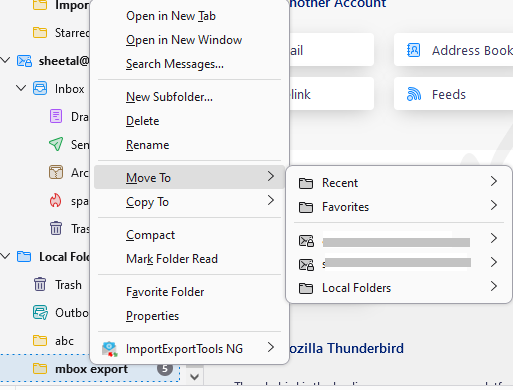
Task: Click the Inbox tray icon
Action: point(40,89)
